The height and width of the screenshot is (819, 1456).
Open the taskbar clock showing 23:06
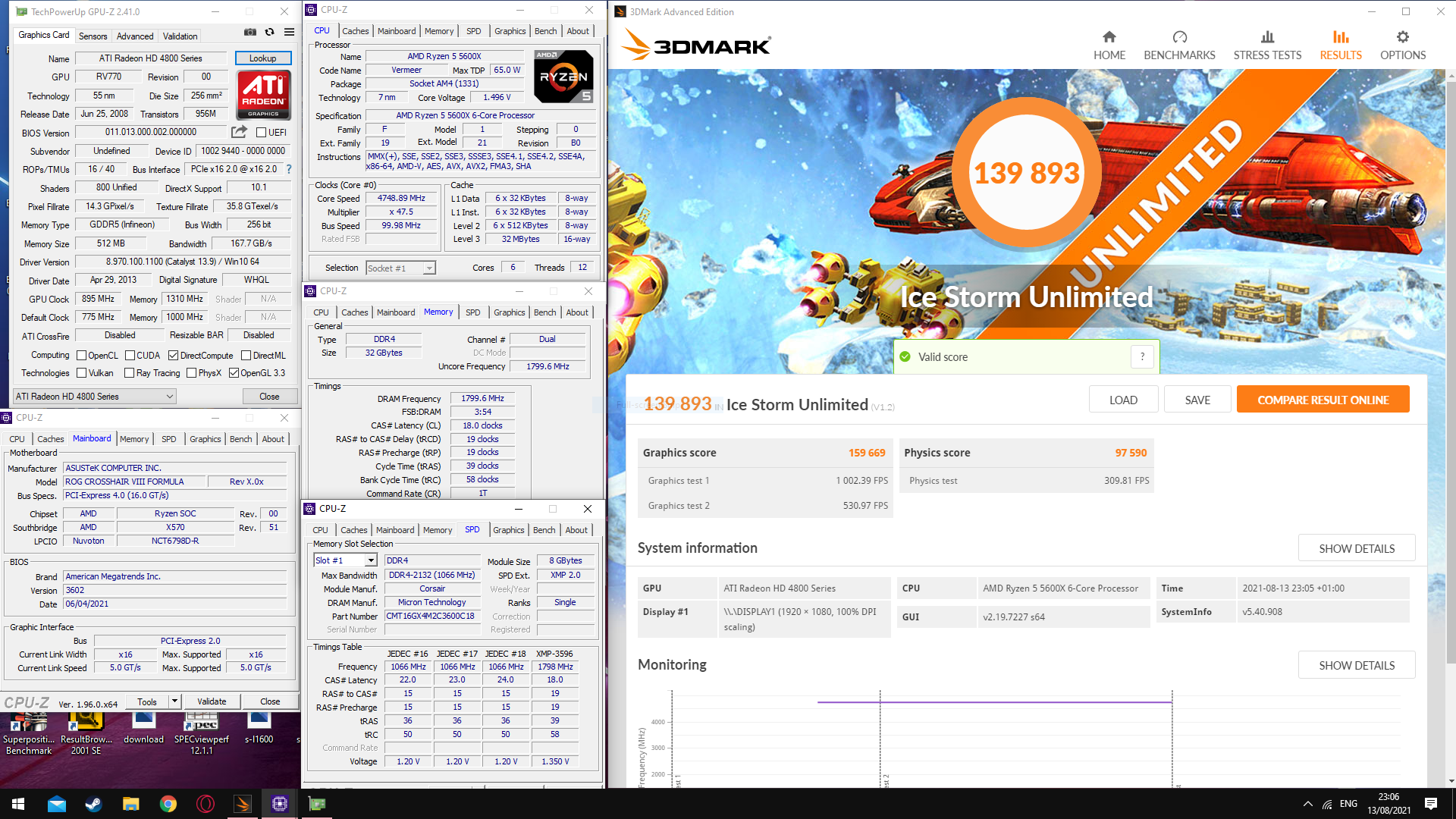[1389, 804]
